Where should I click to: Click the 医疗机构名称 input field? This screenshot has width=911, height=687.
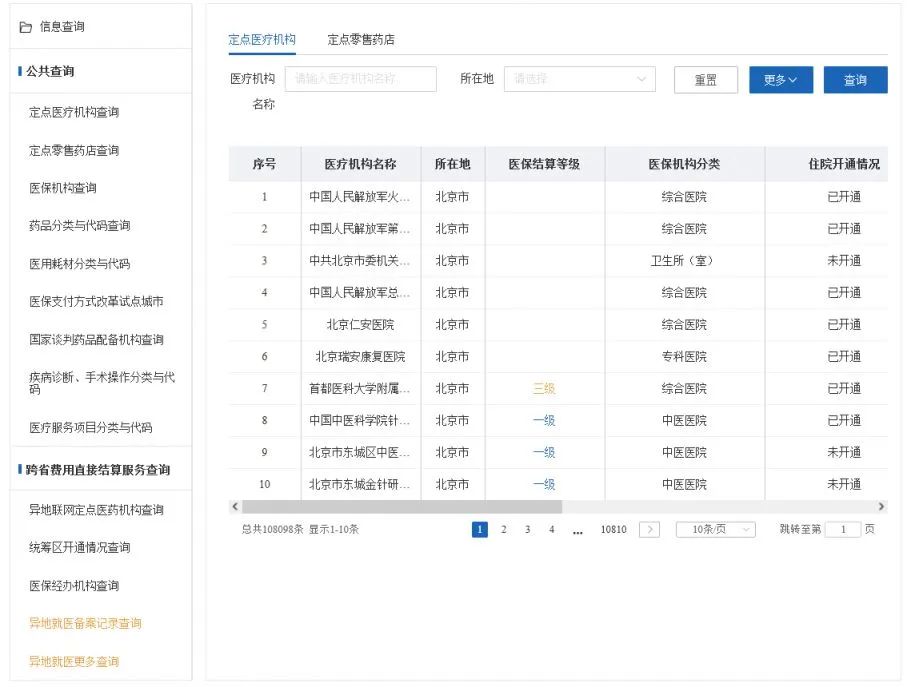click(x=361, y=79)
